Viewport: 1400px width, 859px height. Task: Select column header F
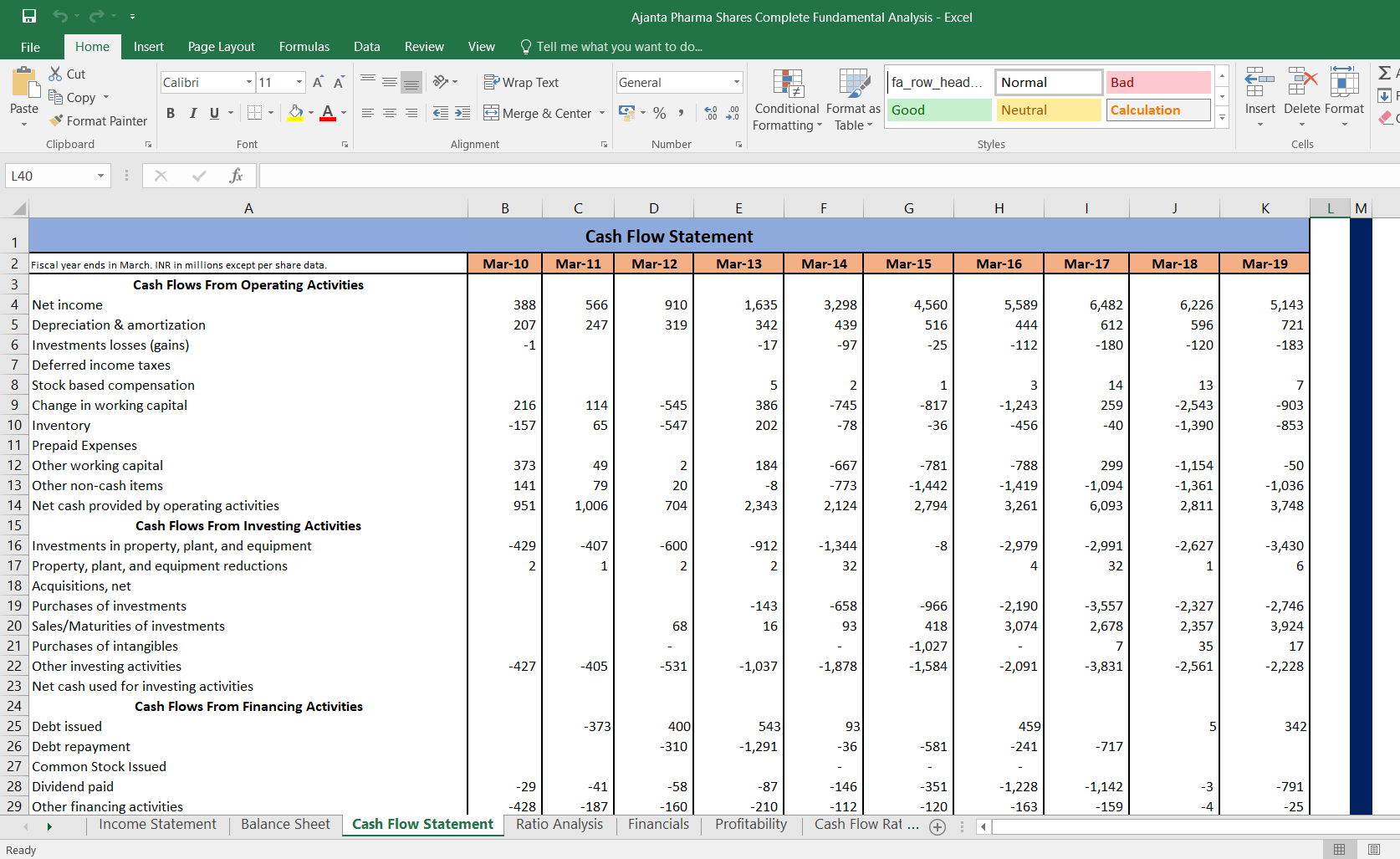pyautogui.click(x=824, y=208)
